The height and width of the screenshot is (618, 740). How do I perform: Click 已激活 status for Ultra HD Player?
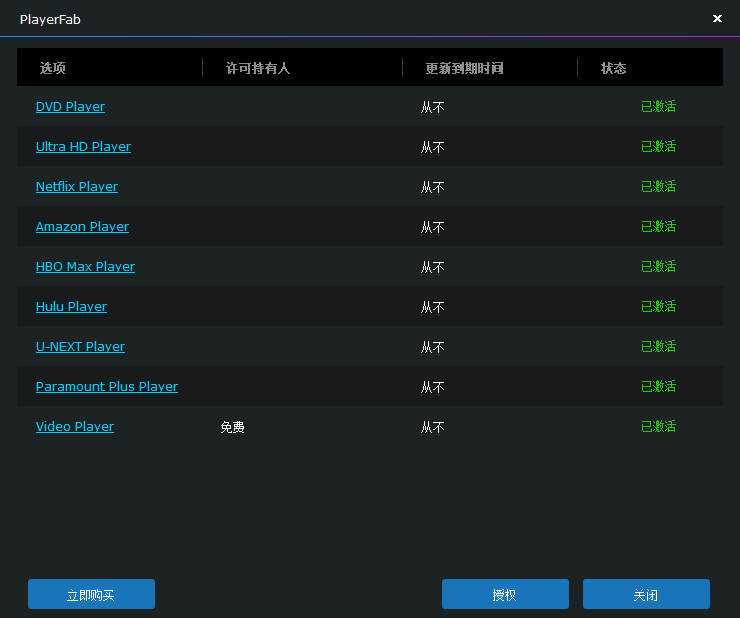pyautogui.click(x=658, y=146)
